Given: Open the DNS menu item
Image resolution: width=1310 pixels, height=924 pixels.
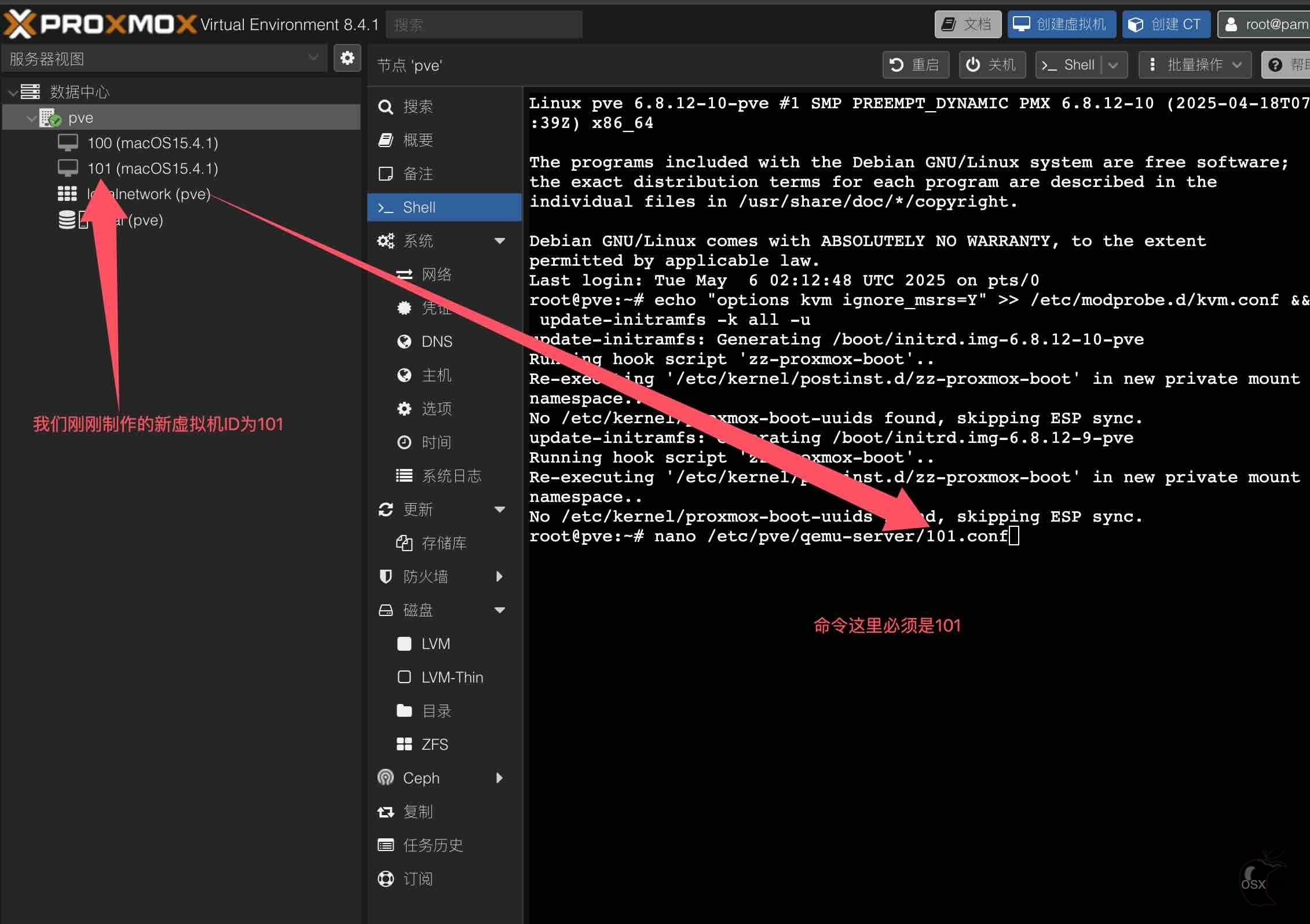Looking at the screenshot, I should [444, 342].
